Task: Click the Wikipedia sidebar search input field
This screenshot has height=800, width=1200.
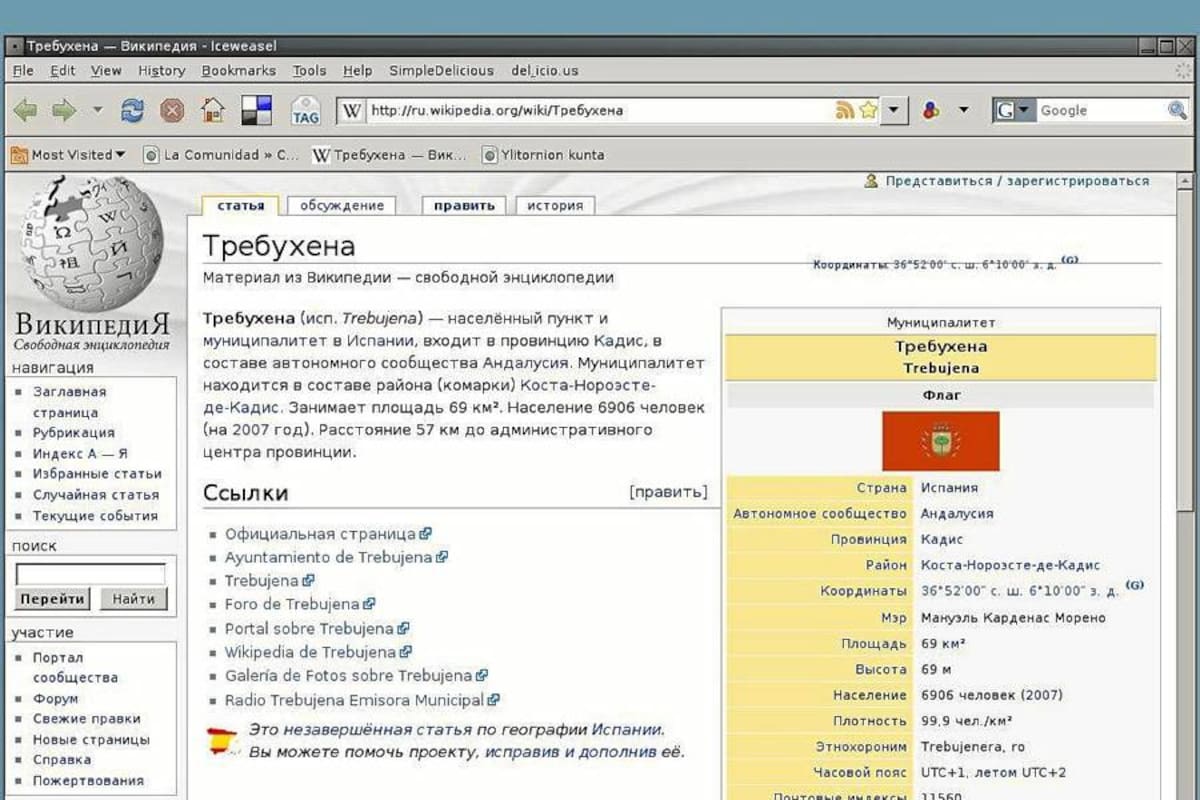Action: point(90,574)
